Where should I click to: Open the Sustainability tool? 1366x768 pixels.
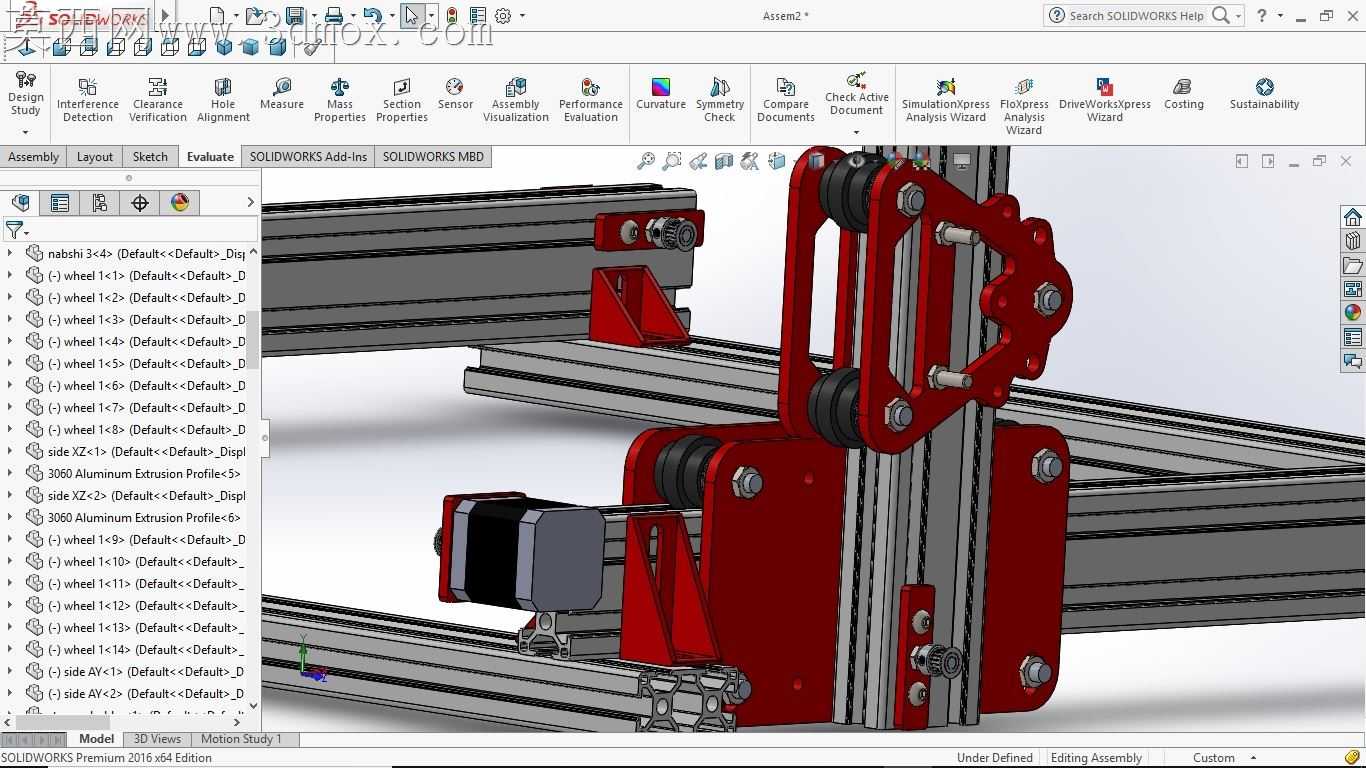pos(1265,94)
